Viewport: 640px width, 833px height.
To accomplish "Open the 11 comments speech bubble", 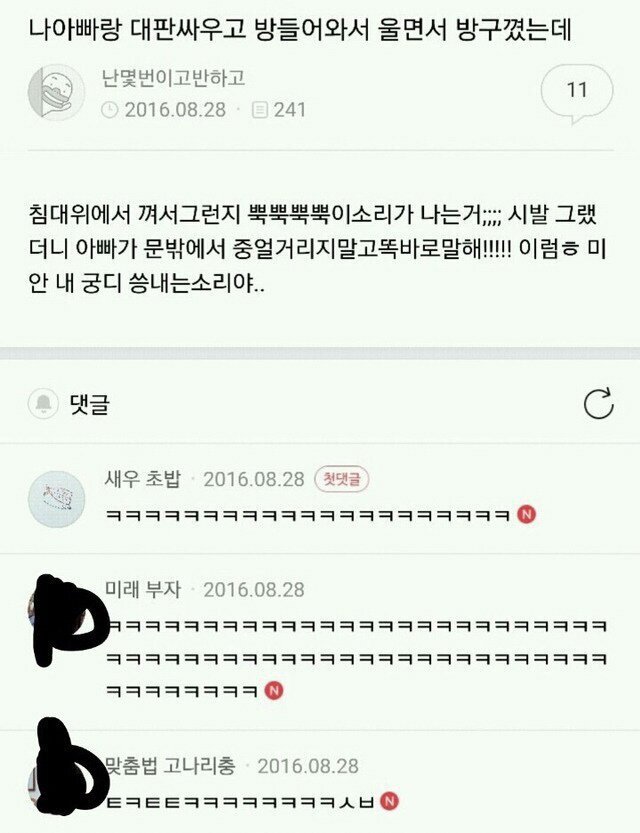I will point(577,93).
